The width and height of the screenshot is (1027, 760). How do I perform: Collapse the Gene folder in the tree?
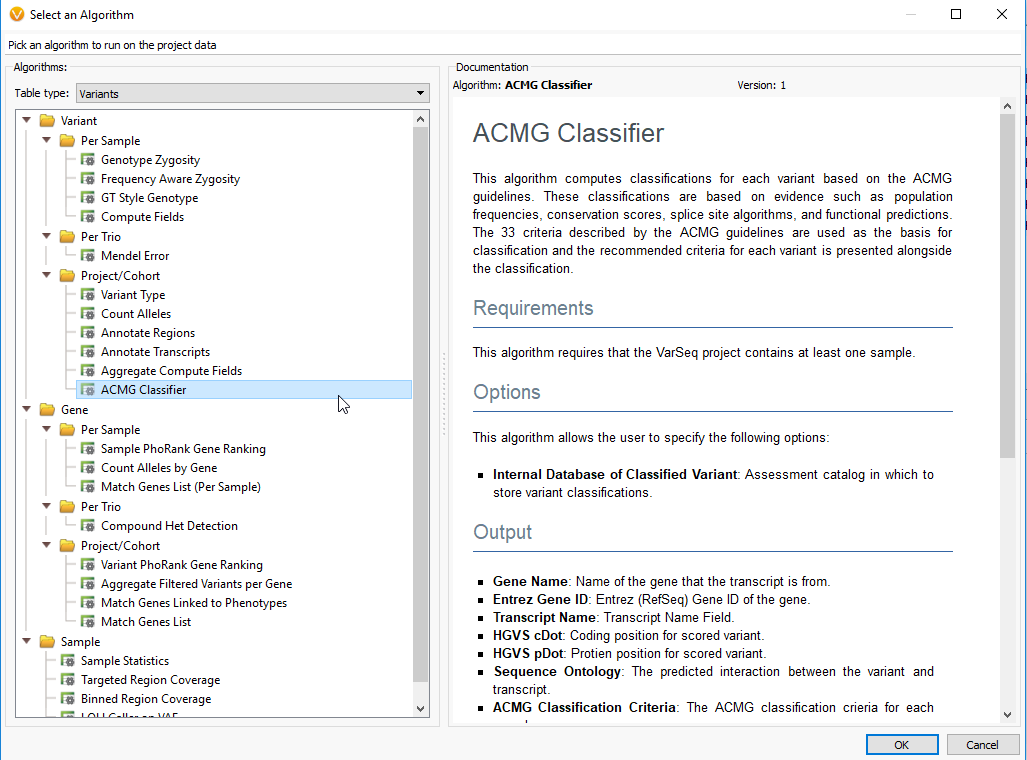click(x=26, y=409)
